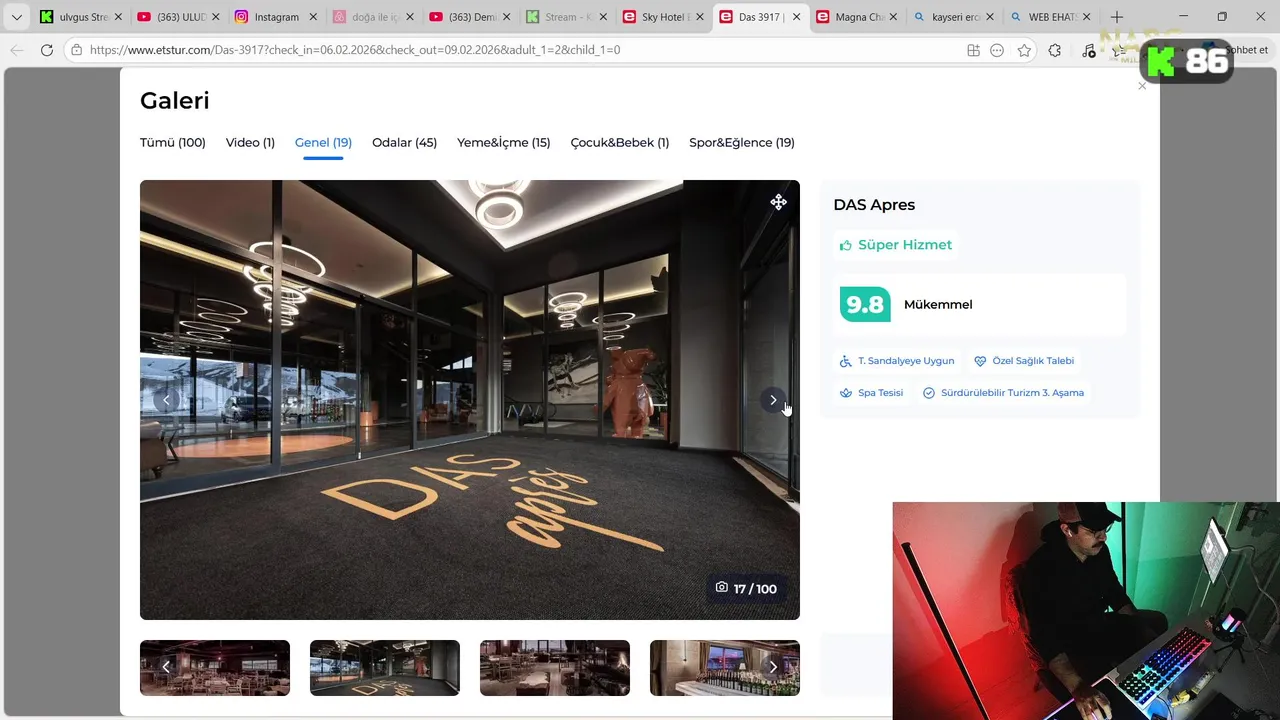View the Spor&Eğlence (19) tab
Viewport: 1280px width, 720px height.
tap(742, 143)
